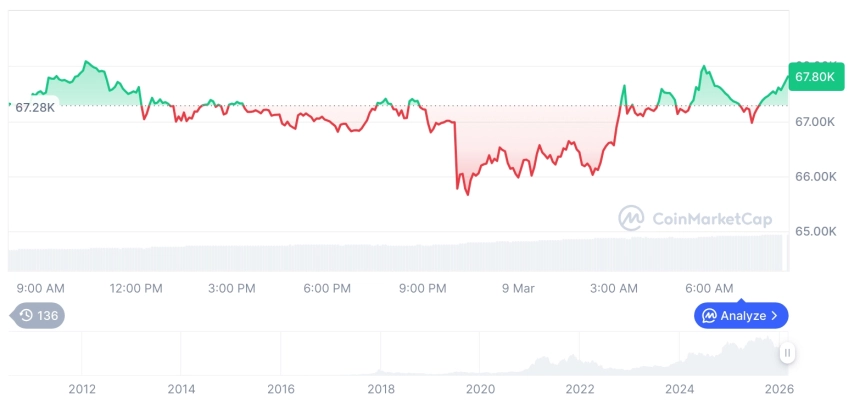Click the 67.28K opening price label
Viewport: 860px width, 401px height.
(x=35, y=107)
